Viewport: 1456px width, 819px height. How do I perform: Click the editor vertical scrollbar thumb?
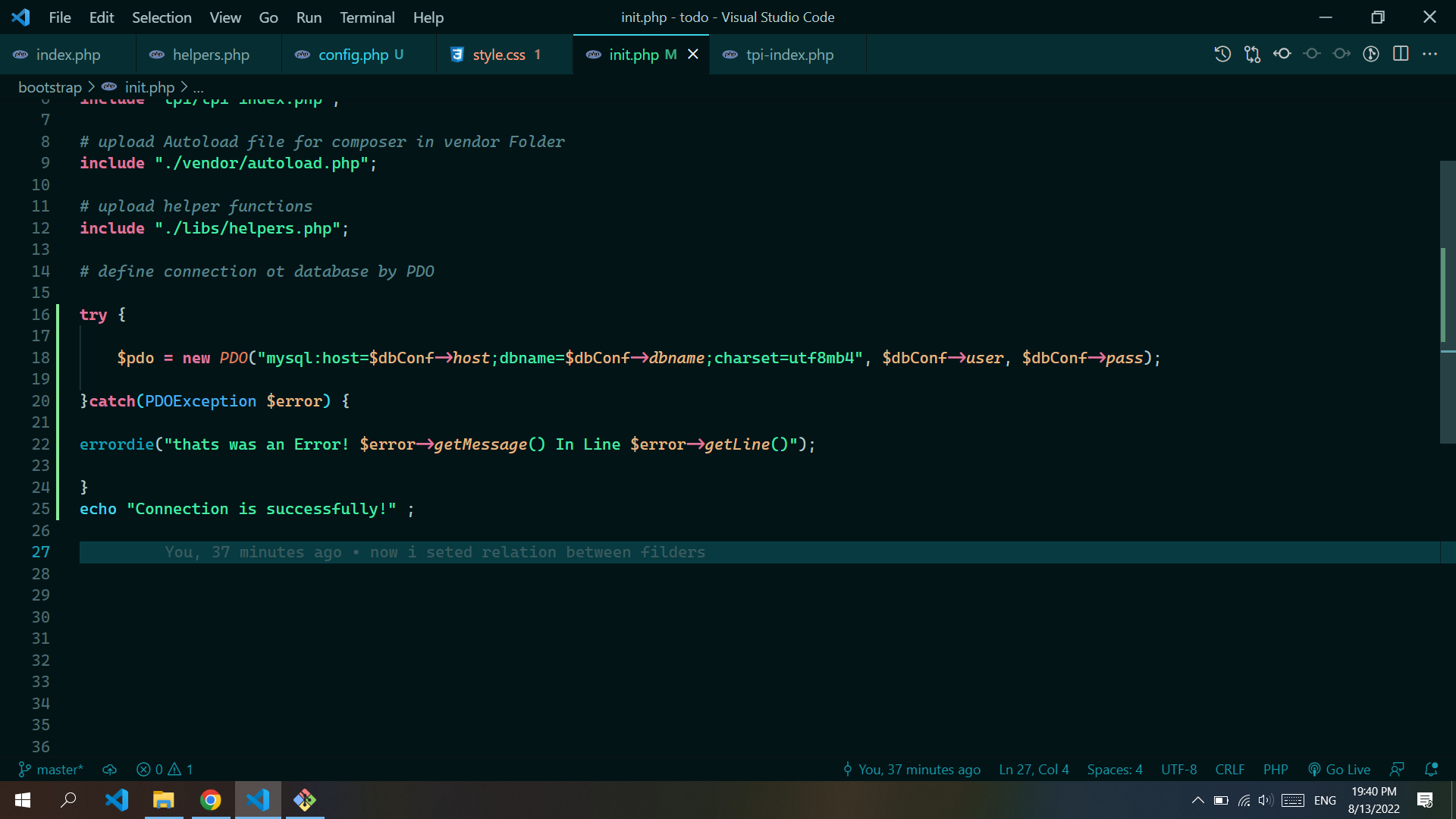(1447, 302)
